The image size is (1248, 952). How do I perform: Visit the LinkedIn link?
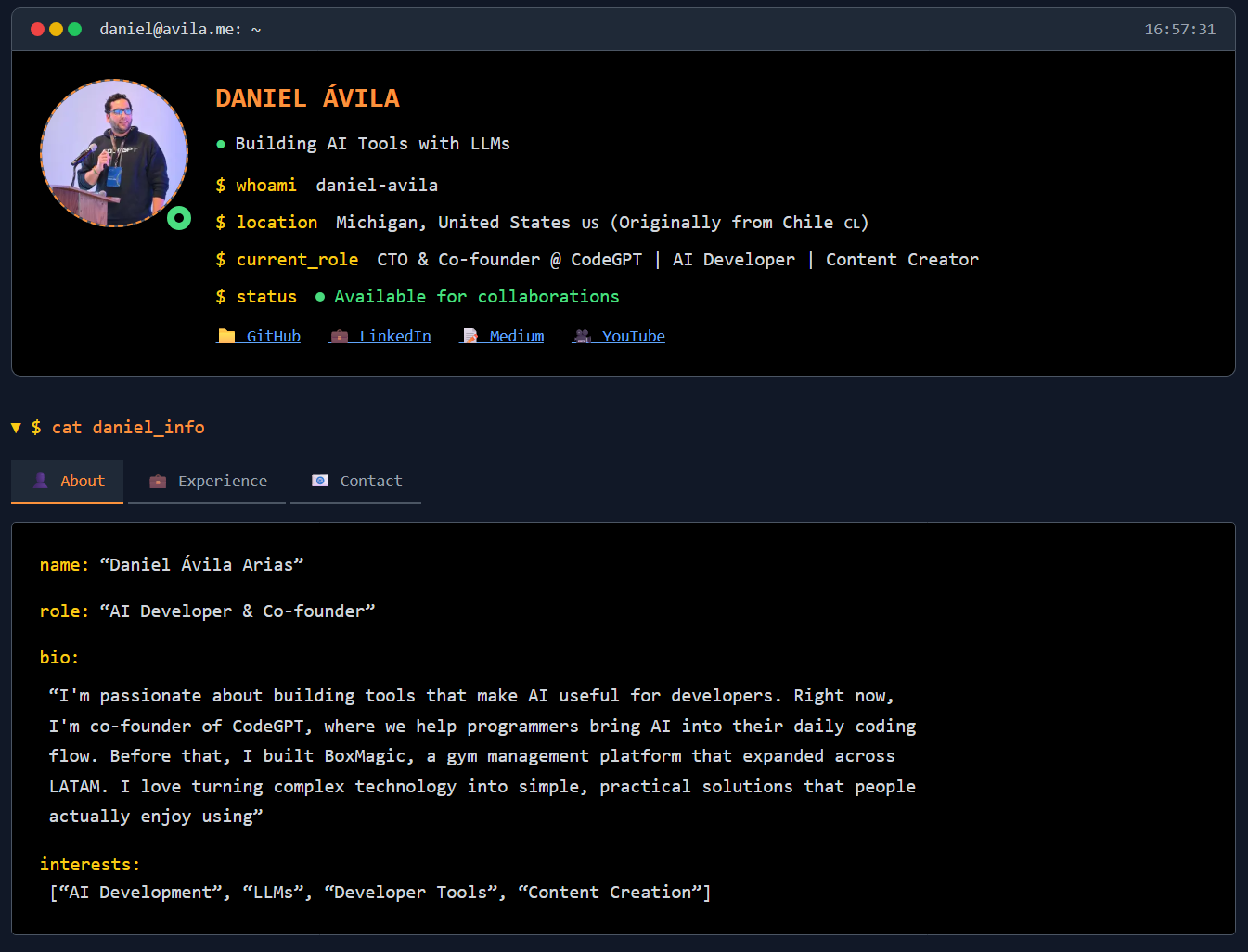tap(394, 336)
